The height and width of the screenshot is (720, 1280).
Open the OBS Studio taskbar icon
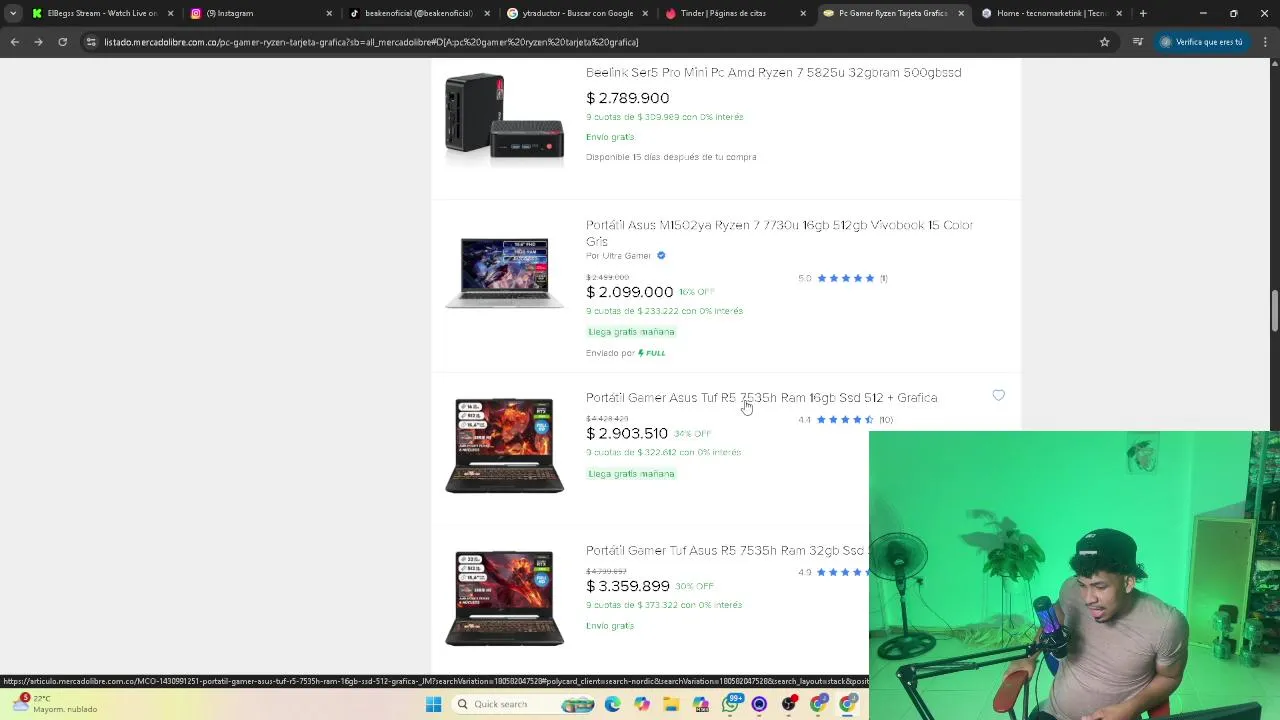tap(788, 704)
